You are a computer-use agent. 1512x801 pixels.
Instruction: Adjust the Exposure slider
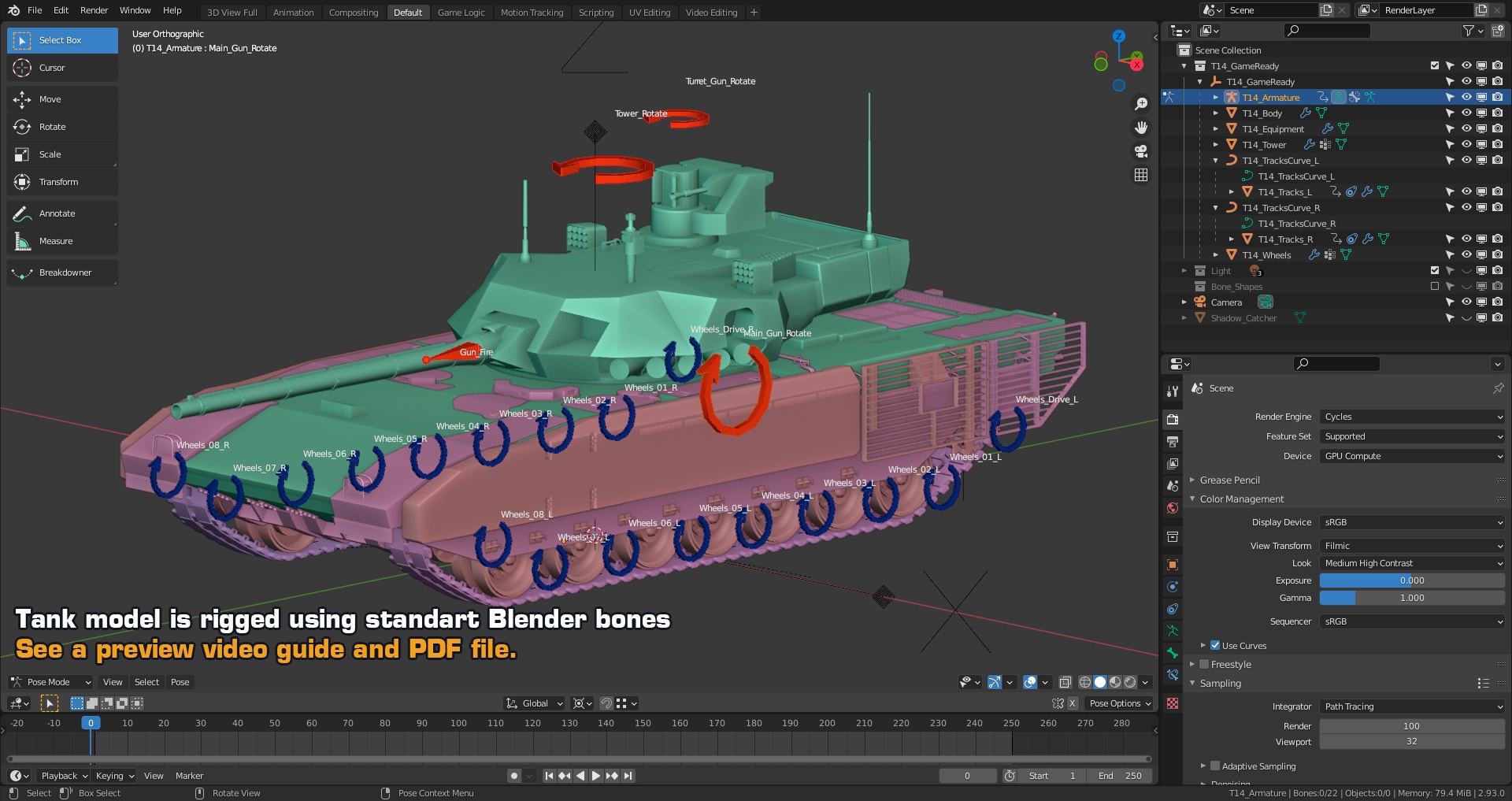click(x=1413, y=580)
